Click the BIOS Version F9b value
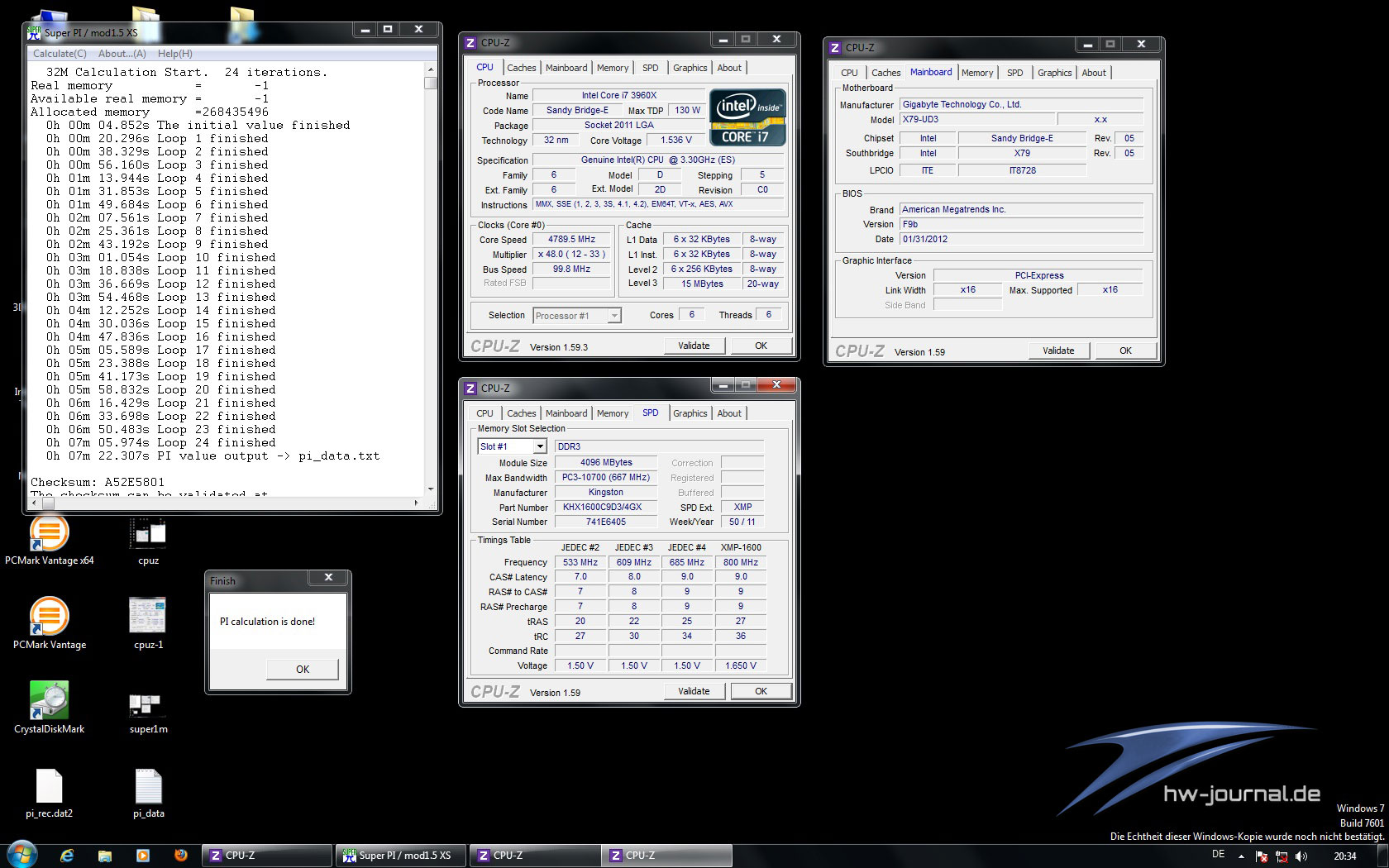The height and width of the screenshot is (868, 1389). [x=1021, y=224]
